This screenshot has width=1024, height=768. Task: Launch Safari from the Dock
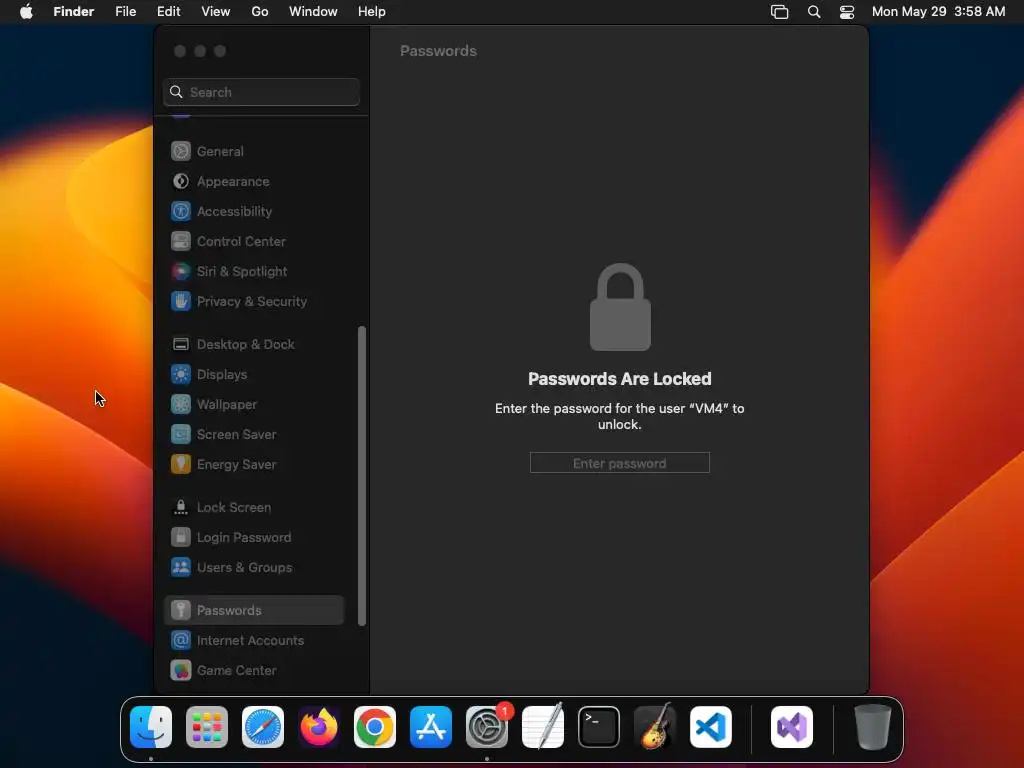coord(263,727)
